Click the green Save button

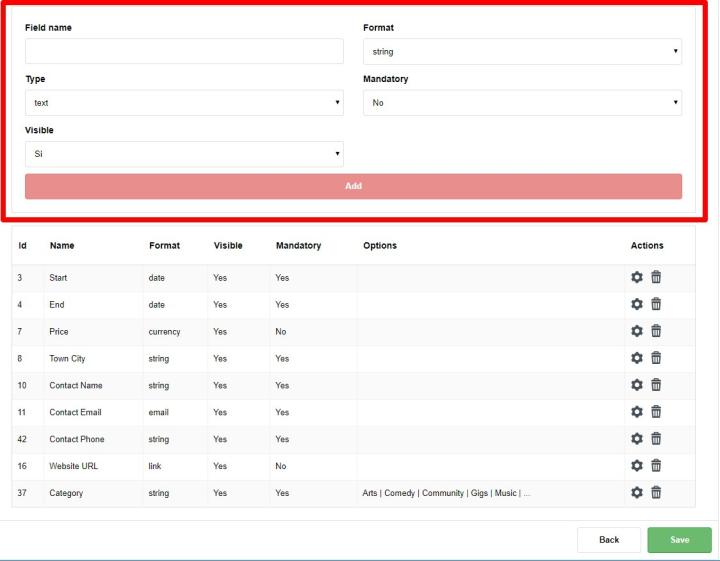pyautogui.click(x=679, y=540)
